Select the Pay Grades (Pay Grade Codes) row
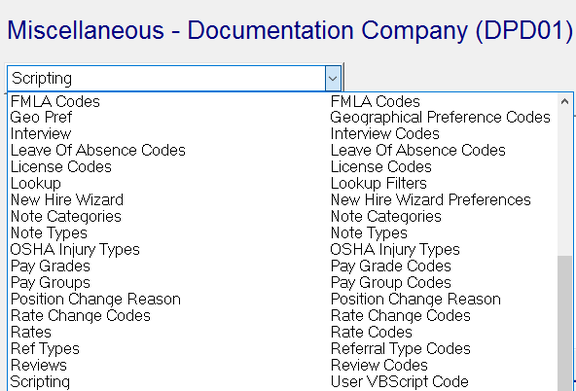 (282, 266)
